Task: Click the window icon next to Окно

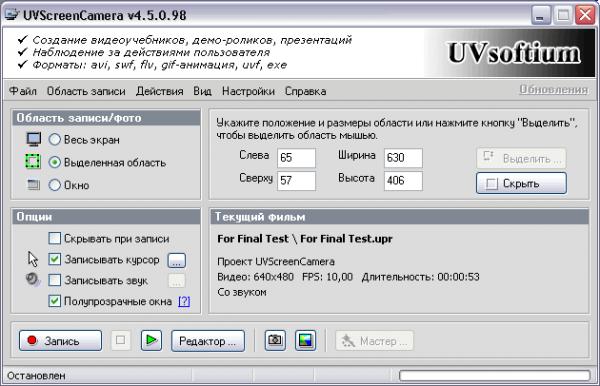Action: click(x=34, y=185)
